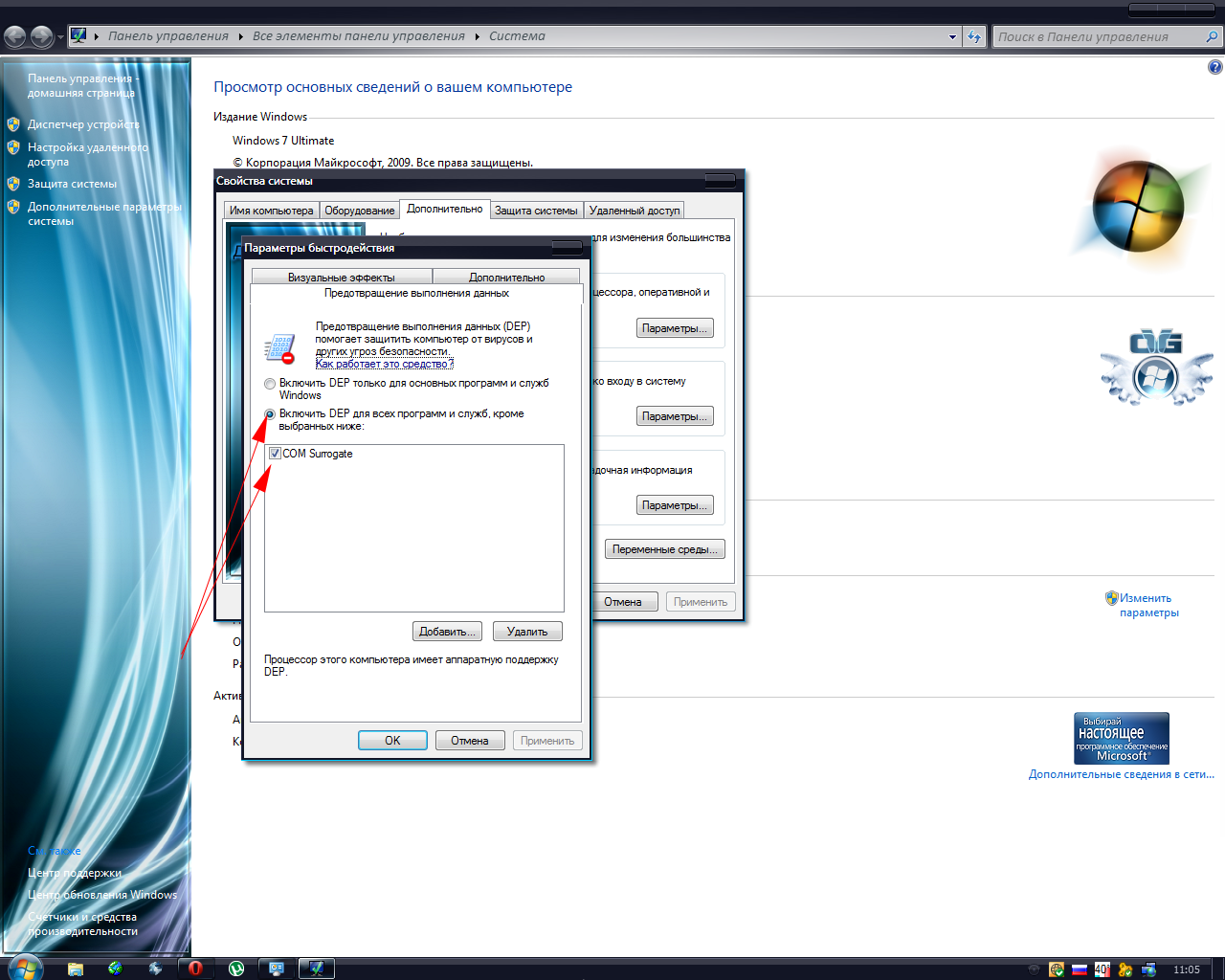Open the recent pages dropdown arrow

coord(60,37)
